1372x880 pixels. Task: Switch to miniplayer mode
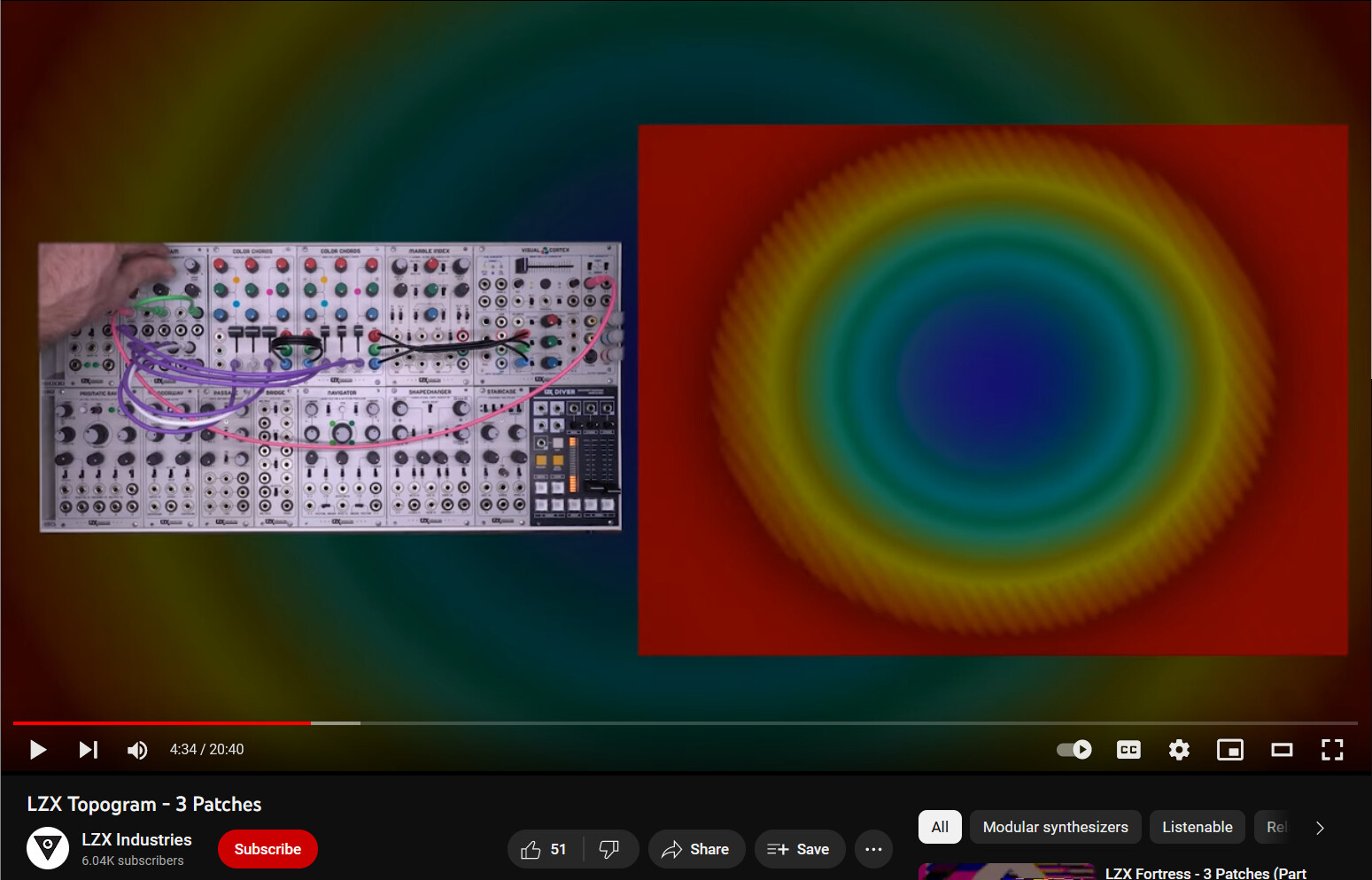pyautogui.click(x=1230, y=750)
